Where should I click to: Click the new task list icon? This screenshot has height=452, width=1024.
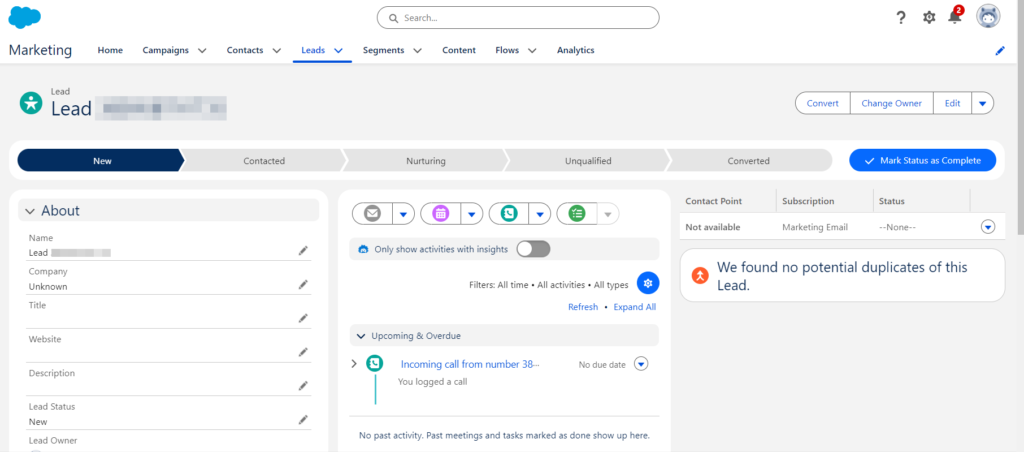pos(577,213)
